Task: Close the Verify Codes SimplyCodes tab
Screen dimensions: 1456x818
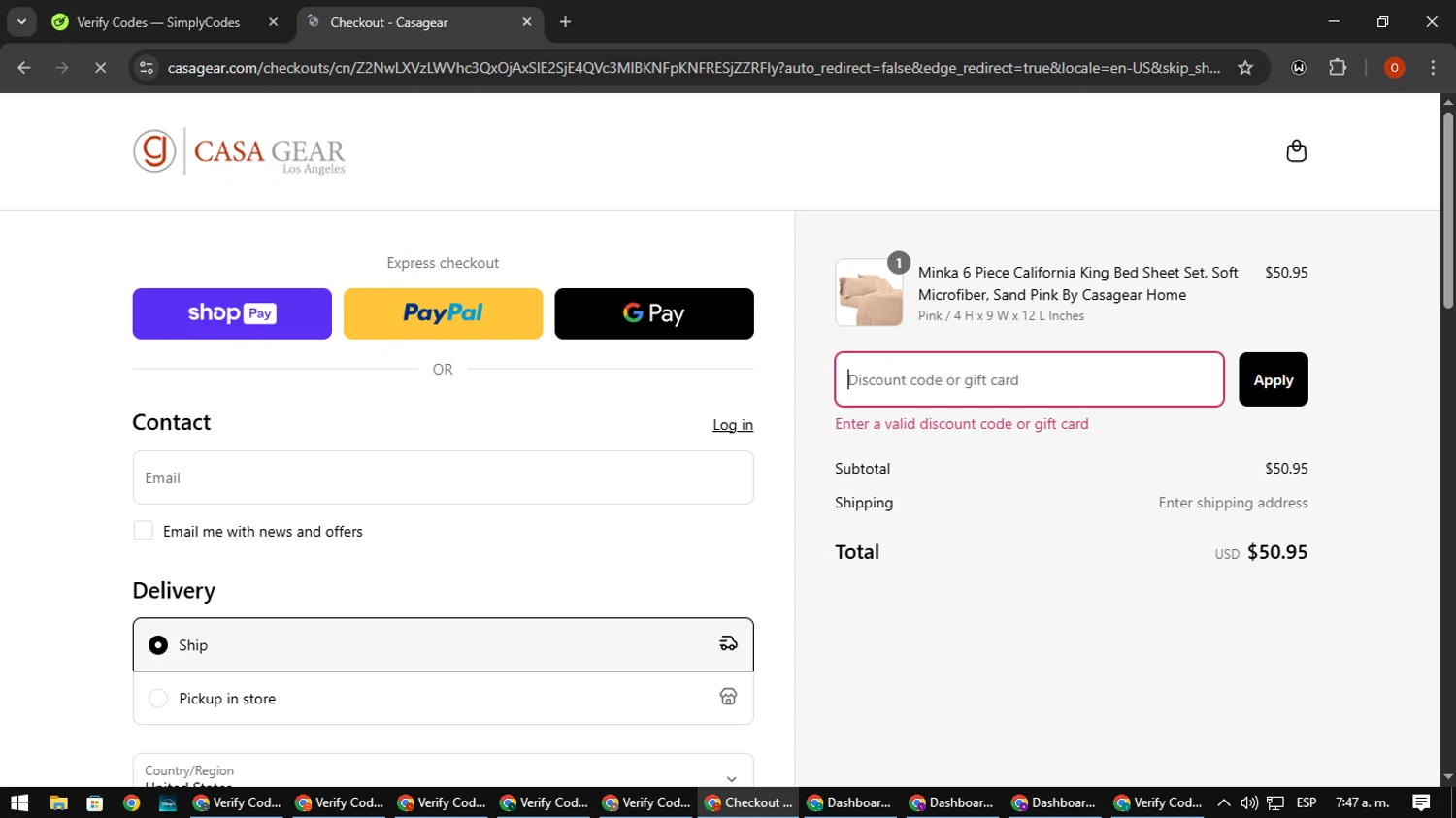Action: pos(273,22)
